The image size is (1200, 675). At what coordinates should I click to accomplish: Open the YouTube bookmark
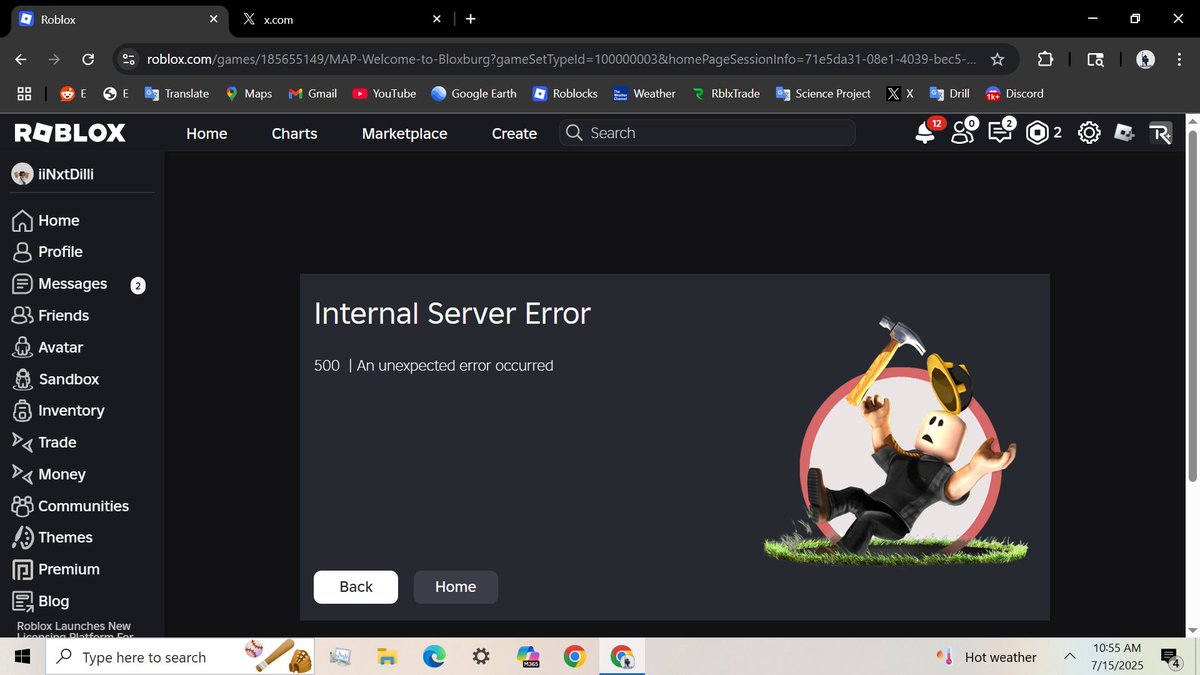[384, 93]
